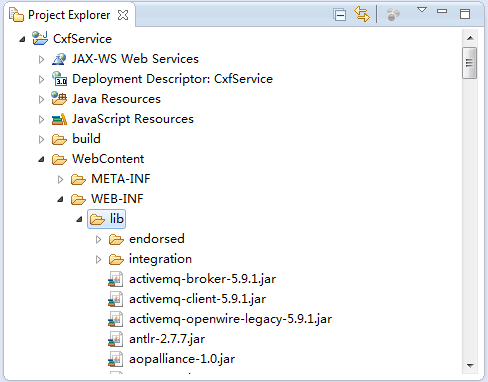Expand the META-INF folder

pyautogui.click(x=60, y=179)
